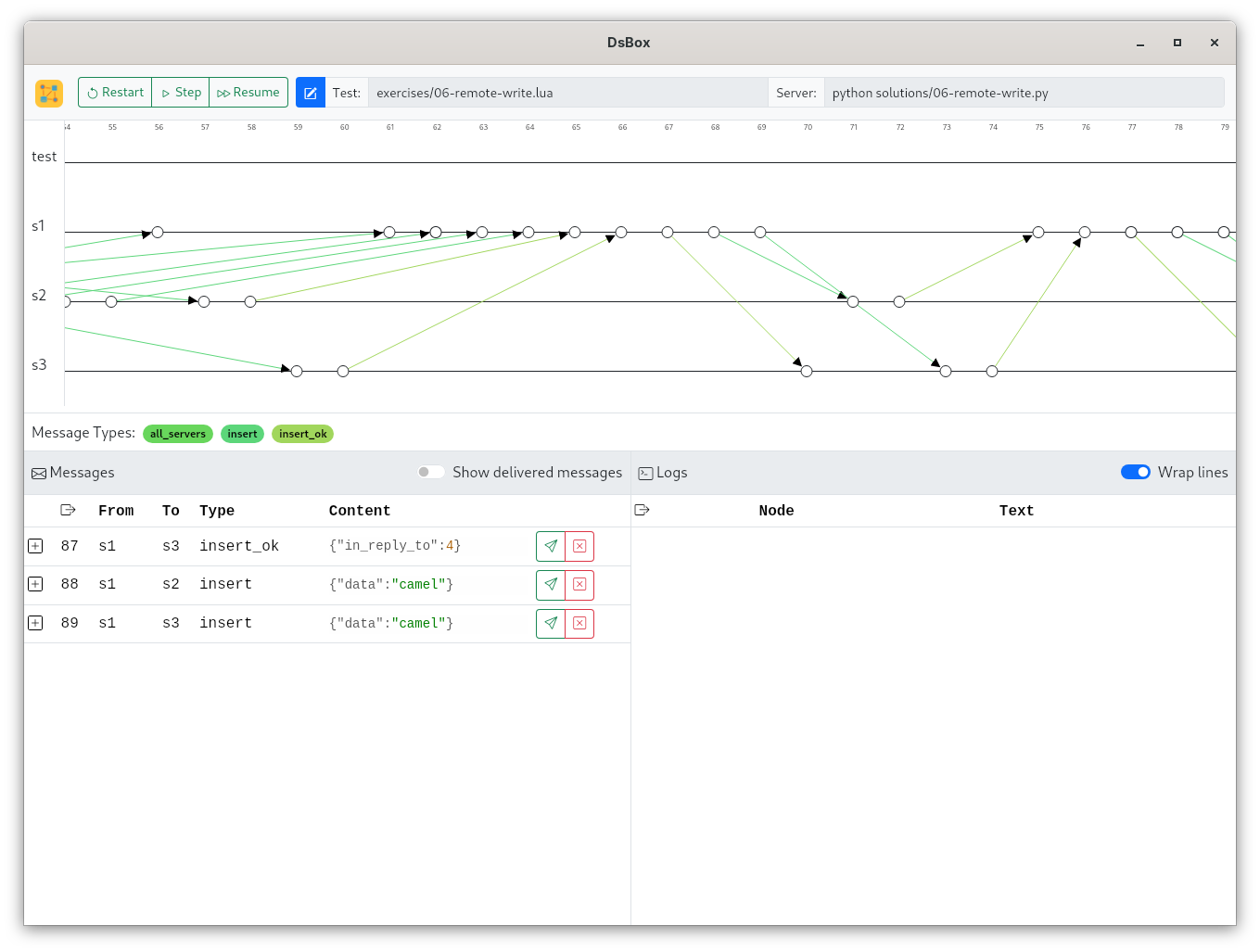Viewport: 1260px width, 952px height.
Task: Delete message 89 with the red X icon
Action: [x=579, y=623]
